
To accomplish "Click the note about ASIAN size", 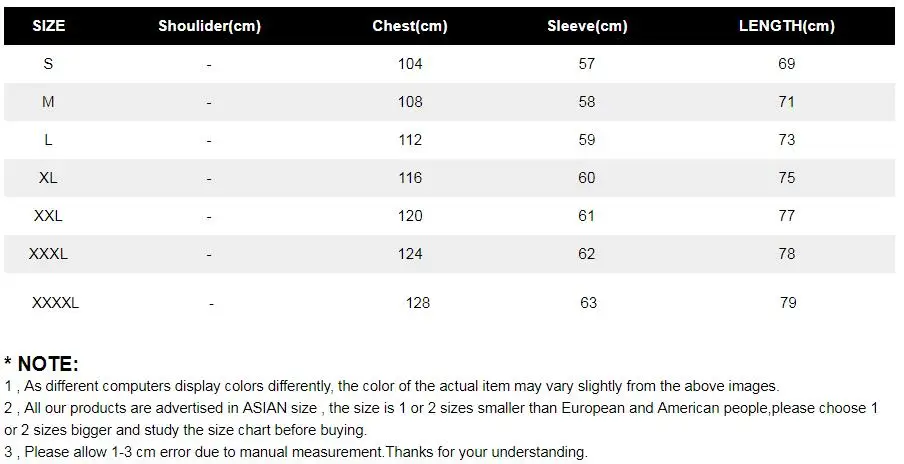I will [441, 419].
